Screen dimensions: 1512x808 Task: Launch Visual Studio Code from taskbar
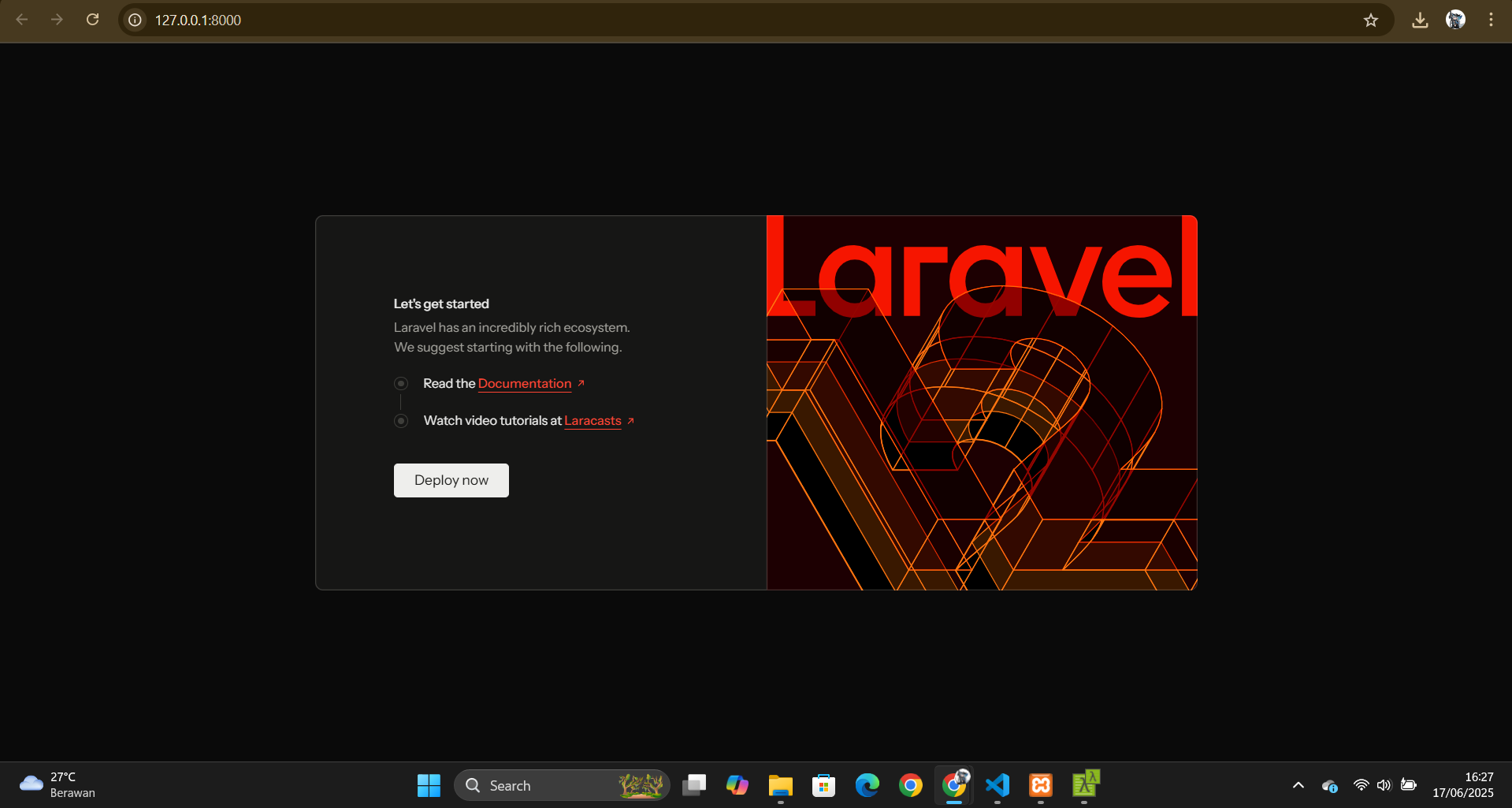pyautogui.click(x=997, y=785)
